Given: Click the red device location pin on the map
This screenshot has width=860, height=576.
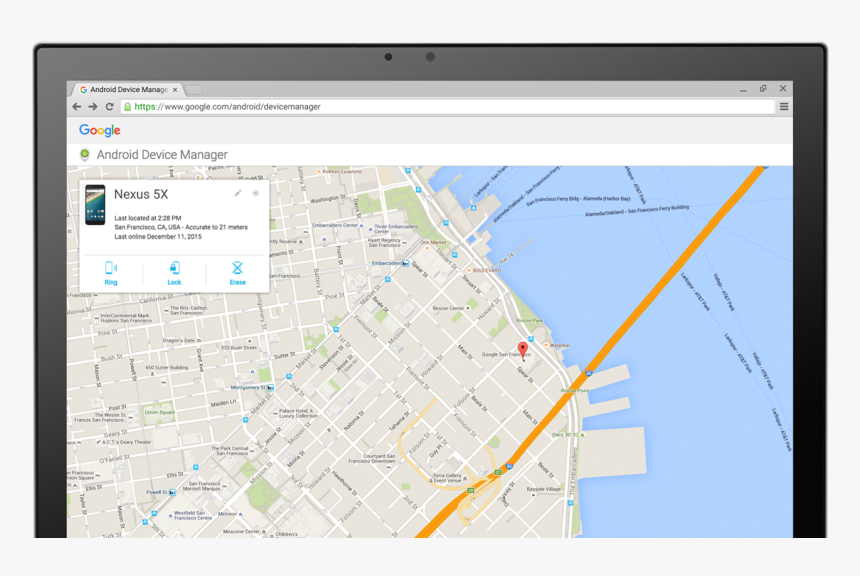Looking at the screenshot, I should [523, 349].
